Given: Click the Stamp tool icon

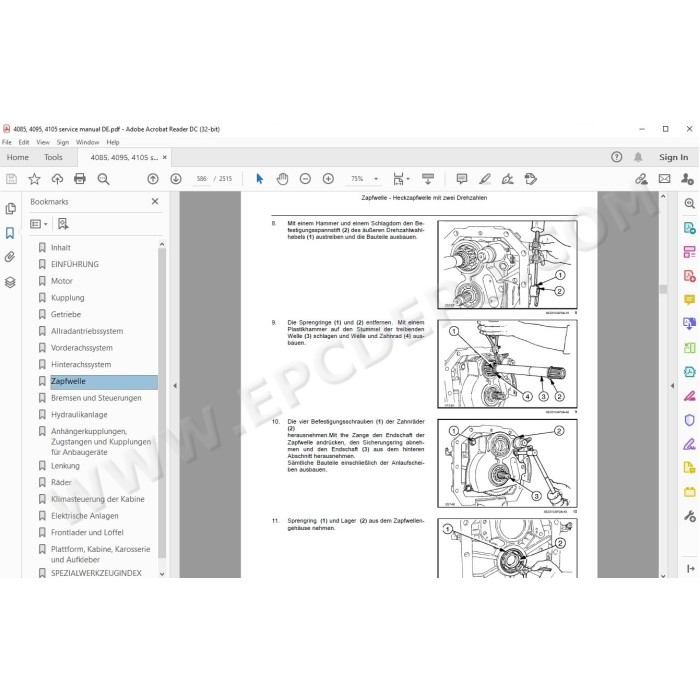Looking at the screenshot, I should 531,179.
